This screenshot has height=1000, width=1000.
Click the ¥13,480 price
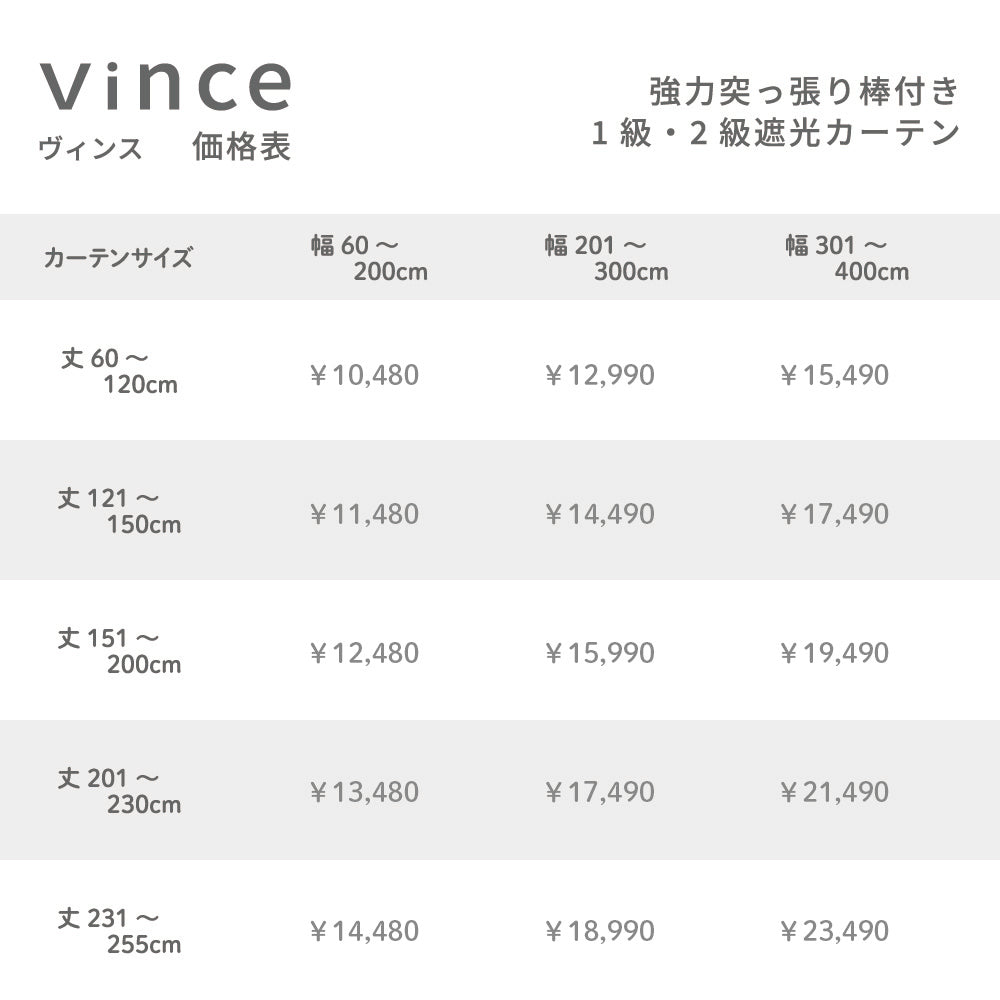pyautogui.click(x=364, y=792)
